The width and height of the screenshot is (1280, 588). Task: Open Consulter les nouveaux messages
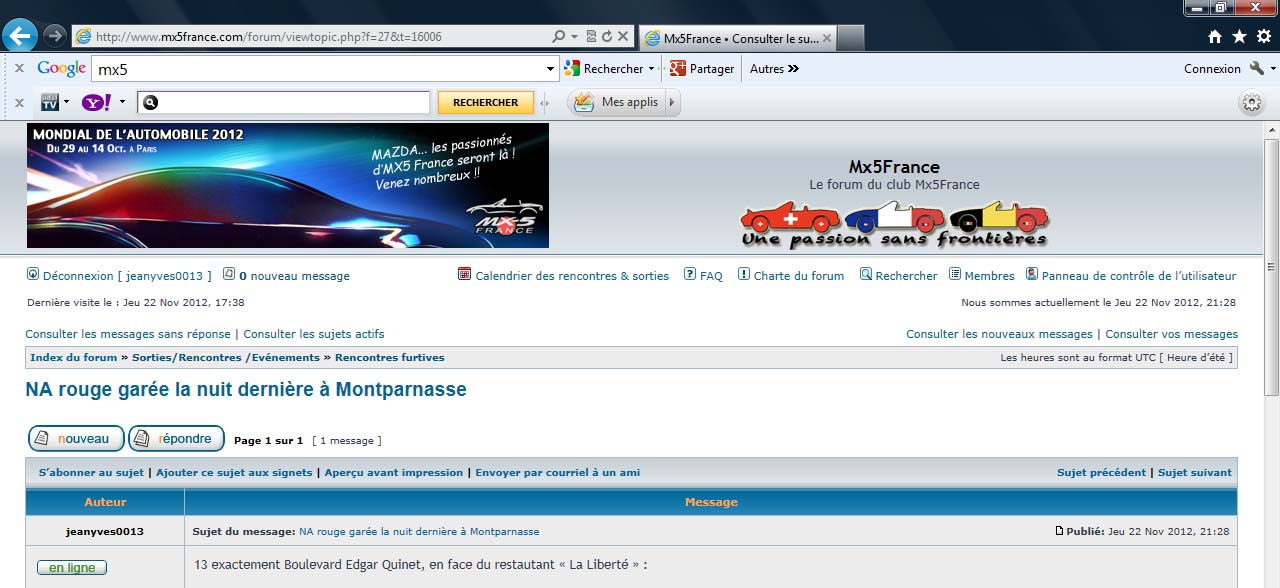pyautogui.click(x=999, y=334)
